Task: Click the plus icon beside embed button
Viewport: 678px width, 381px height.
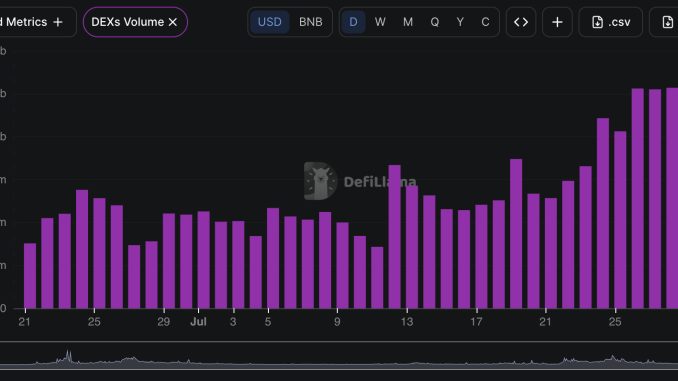Action: (557, 22)
